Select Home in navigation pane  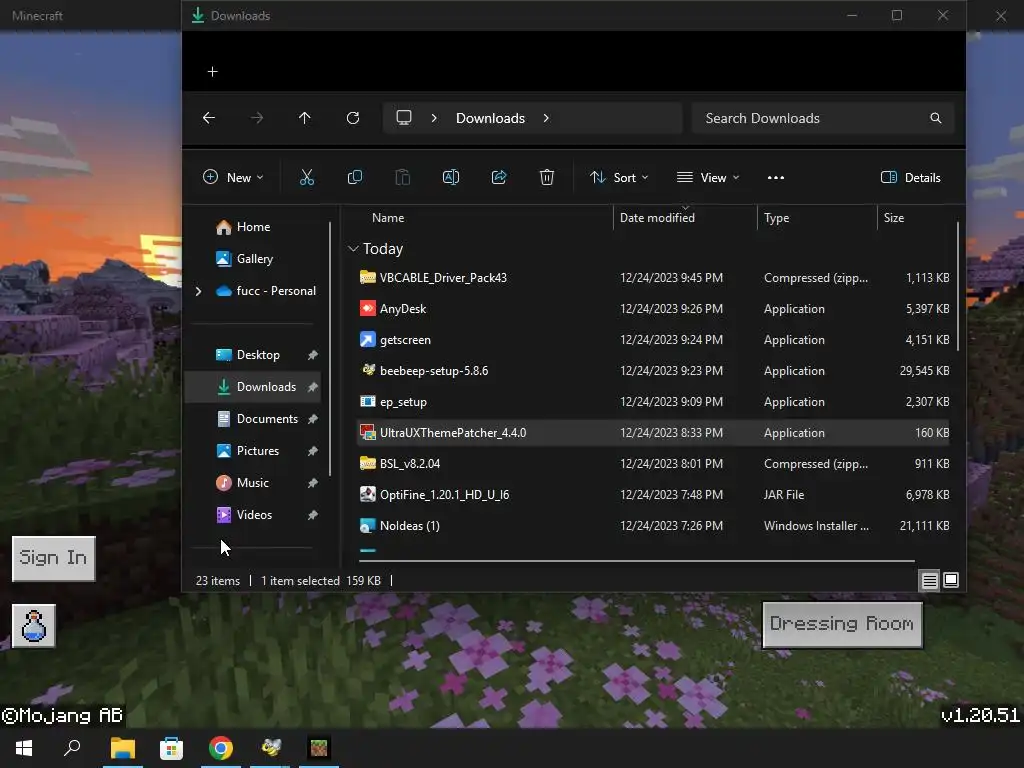pyautogui.click(x=253, y=227)
